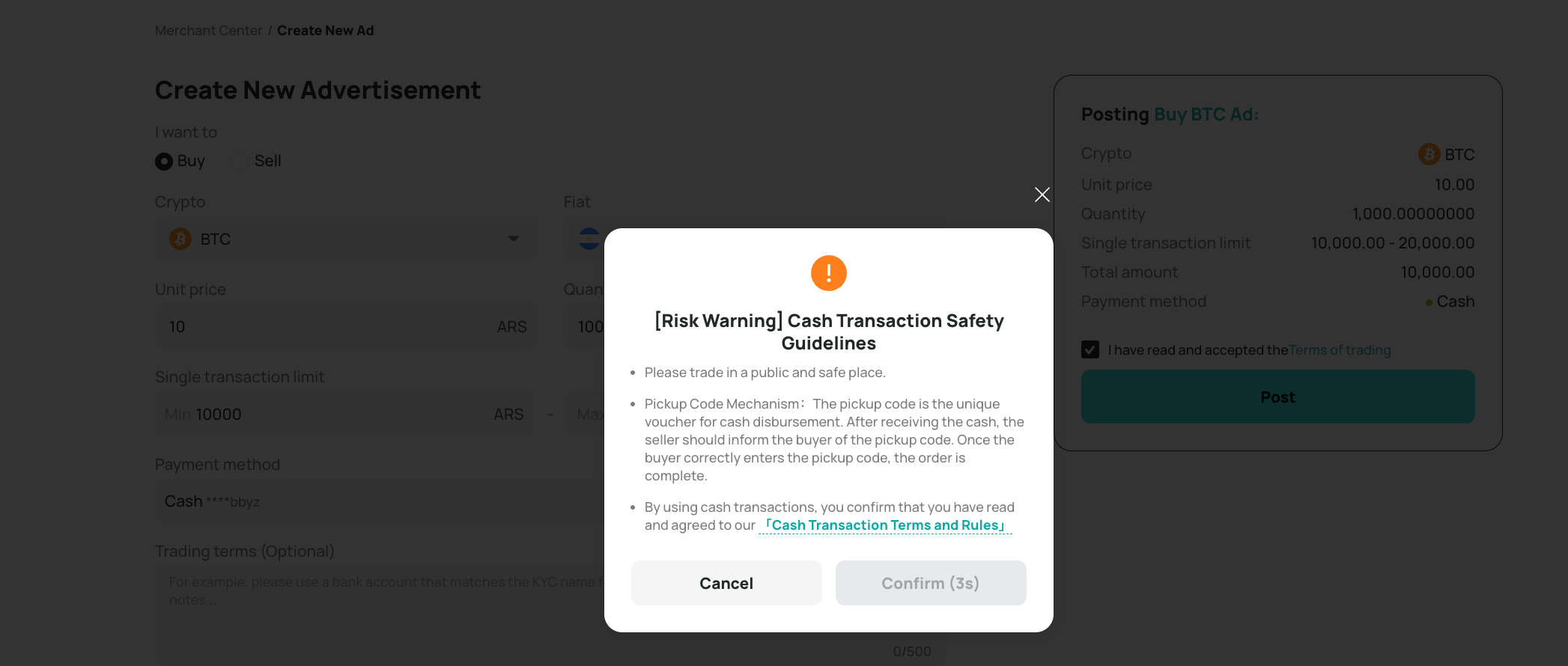Click the Bitcoin icon in Crypto dropdown
This screenshot has width=1568, height=666.
click(180, 239)
